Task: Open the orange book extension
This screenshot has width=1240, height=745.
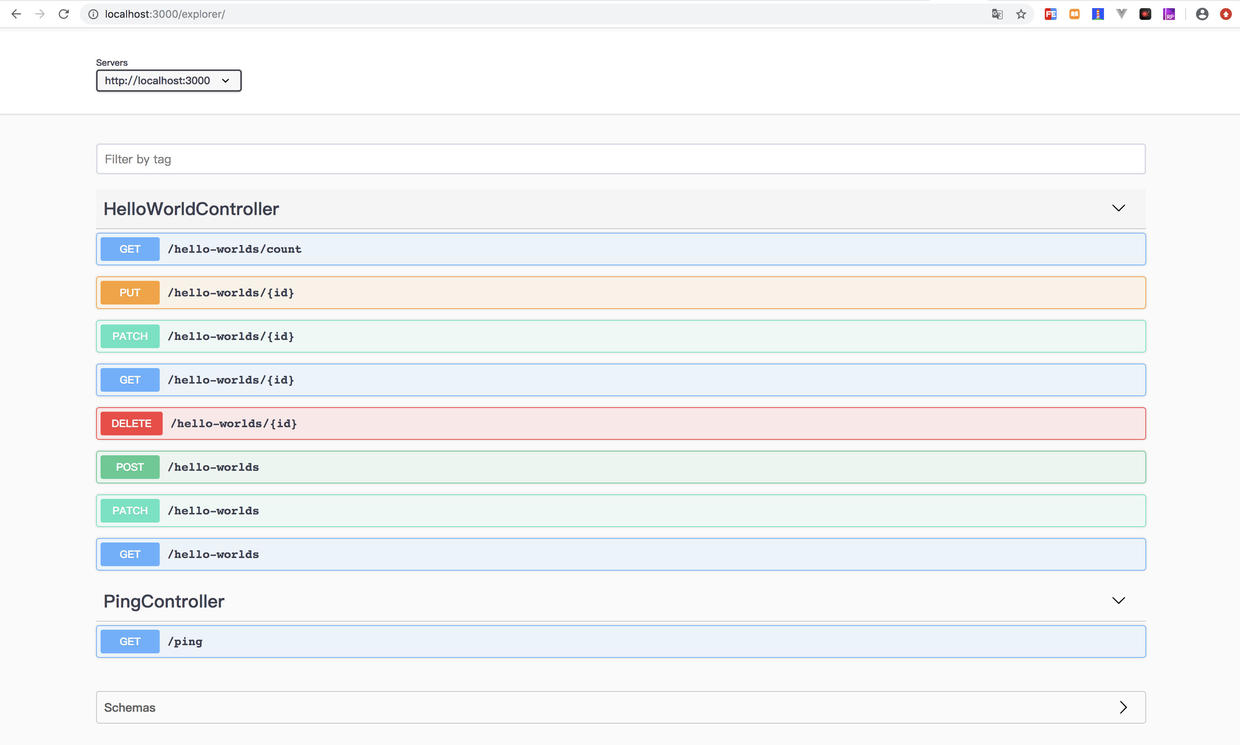Action: click(x=1074, y=14)
